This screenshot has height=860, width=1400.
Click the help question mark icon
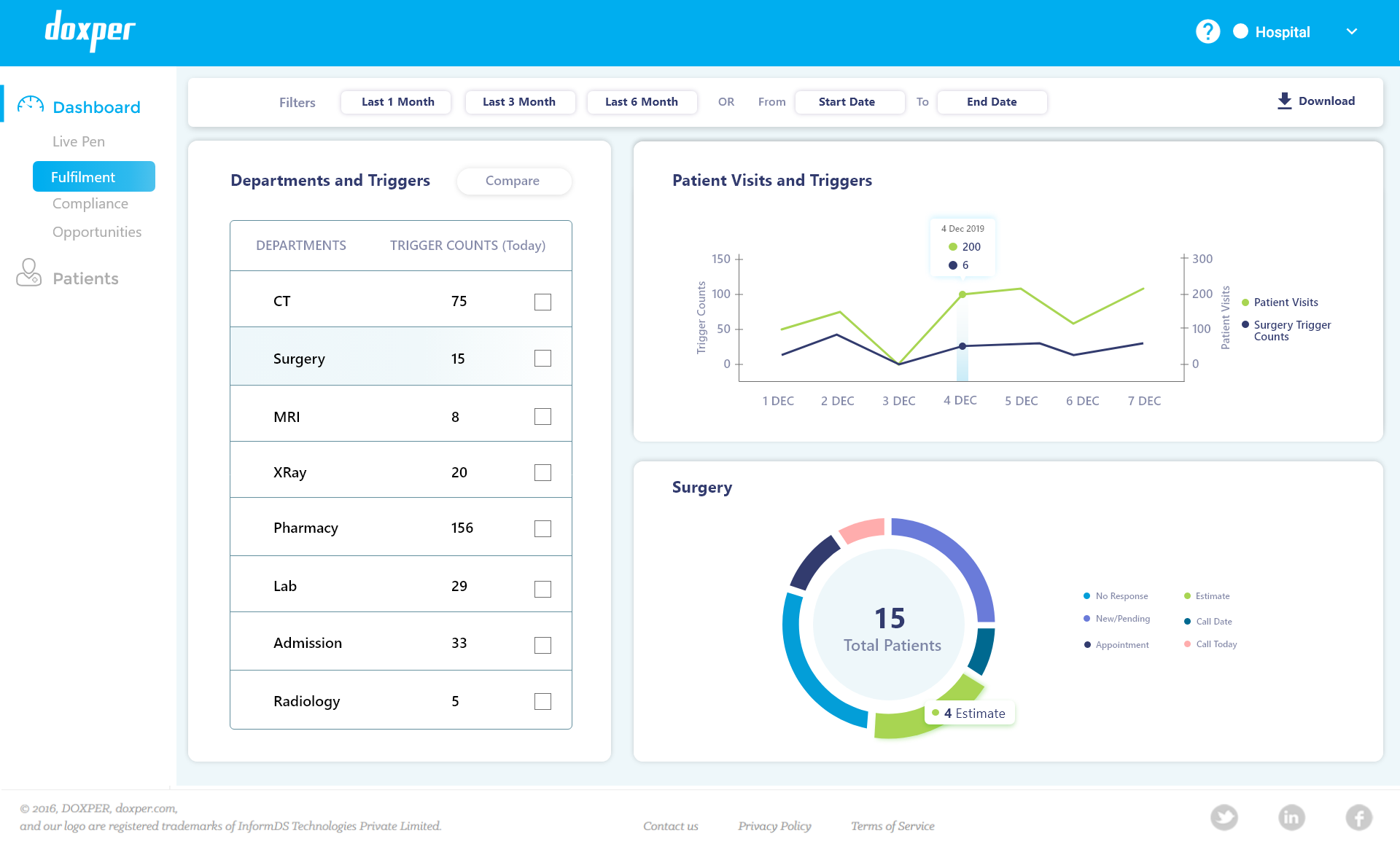[x=1207, y=31]
